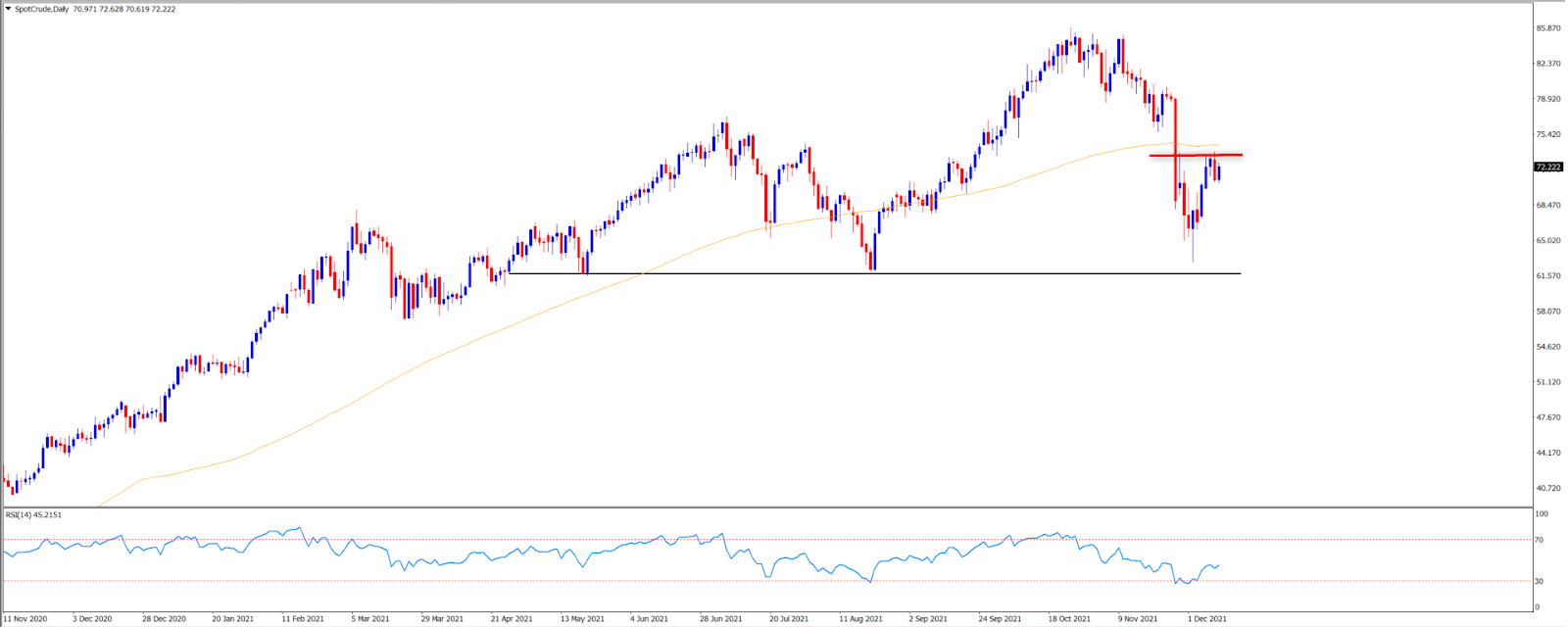This screenshot has height=627, width=1568.
Task: Click the RSI(14) indicator label
Action: [x=19, y=514]
